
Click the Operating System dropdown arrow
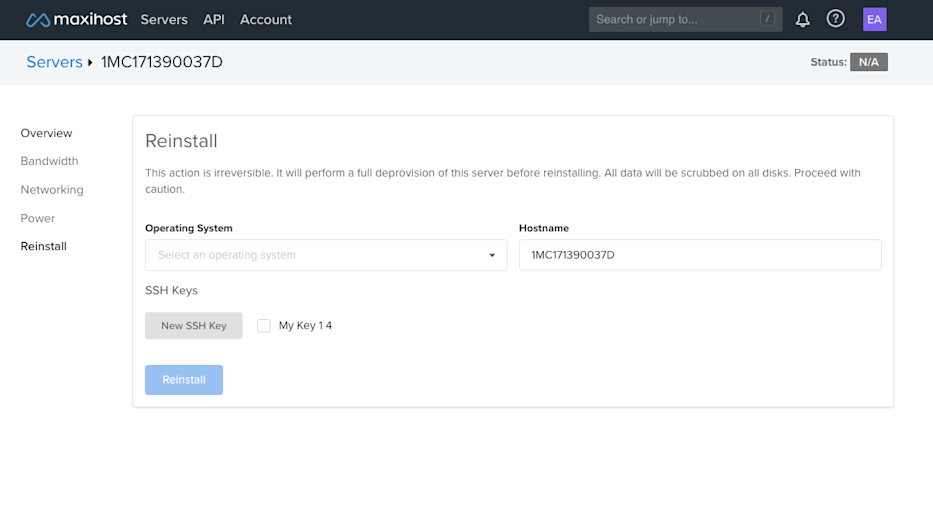[x=492, y=255]
